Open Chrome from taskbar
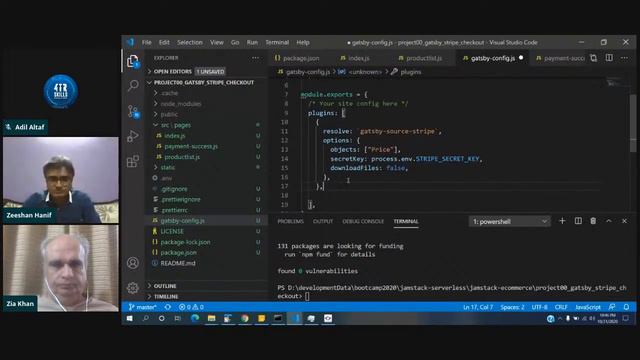640x360 pixels. pos(244,318)
